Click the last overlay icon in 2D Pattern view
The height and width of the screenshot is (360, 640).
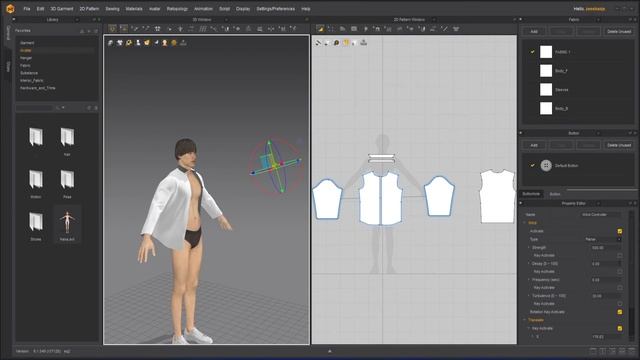(x=363, y=42)
